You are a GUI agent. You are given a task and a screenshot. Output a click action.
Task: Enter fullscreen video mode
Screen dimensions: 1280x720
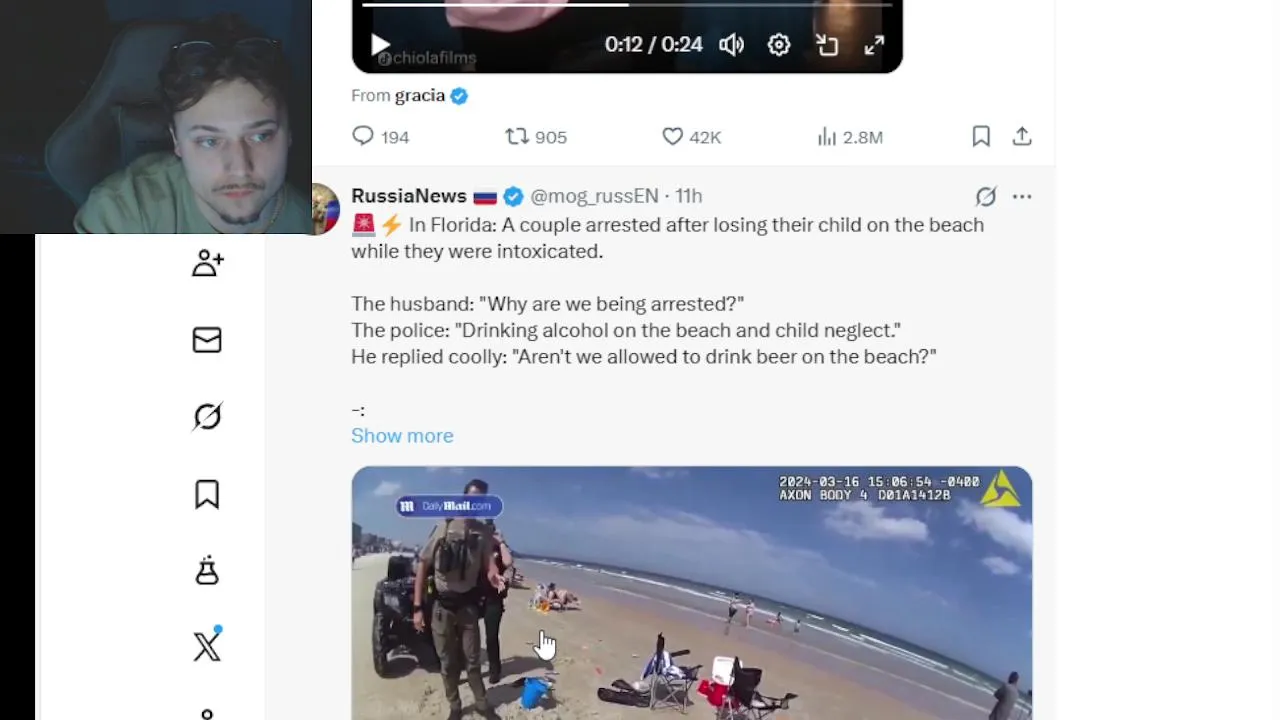pyautogui.click(x=874, y=45)
